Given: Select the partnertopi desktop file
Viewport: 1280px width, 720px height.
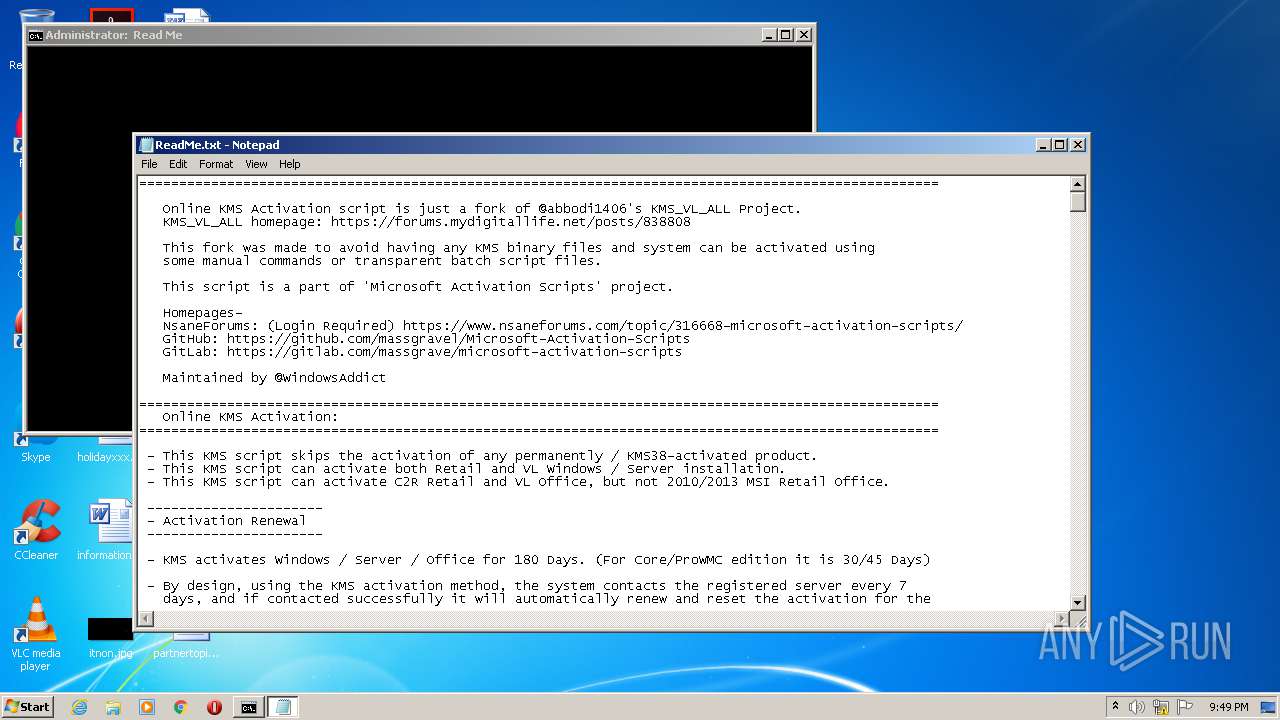Looking at the screenshot, I should point(186,643).
